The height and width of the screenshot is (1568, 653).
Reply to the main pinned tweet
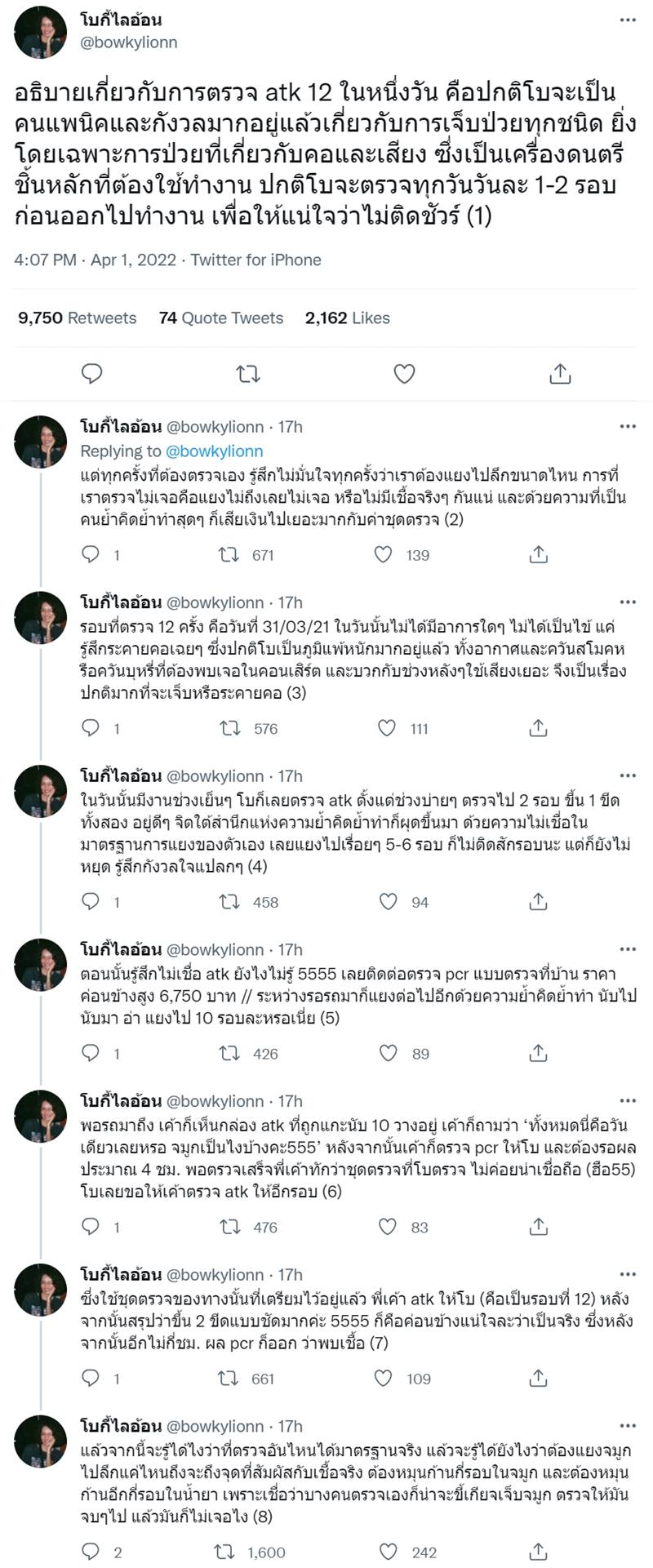pyautogui.click(x=90, y=374)
